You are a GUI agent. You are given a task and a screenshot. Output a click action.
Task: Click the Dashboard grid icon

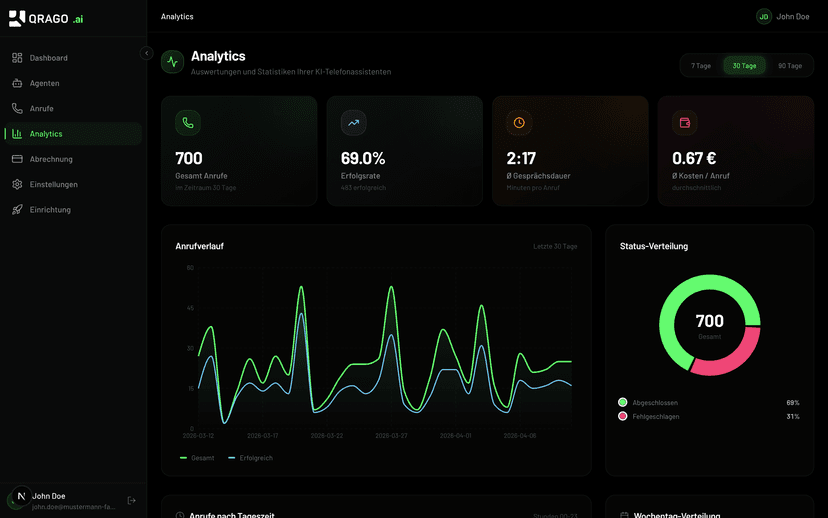pyautogui.click(x=17, y=58)
